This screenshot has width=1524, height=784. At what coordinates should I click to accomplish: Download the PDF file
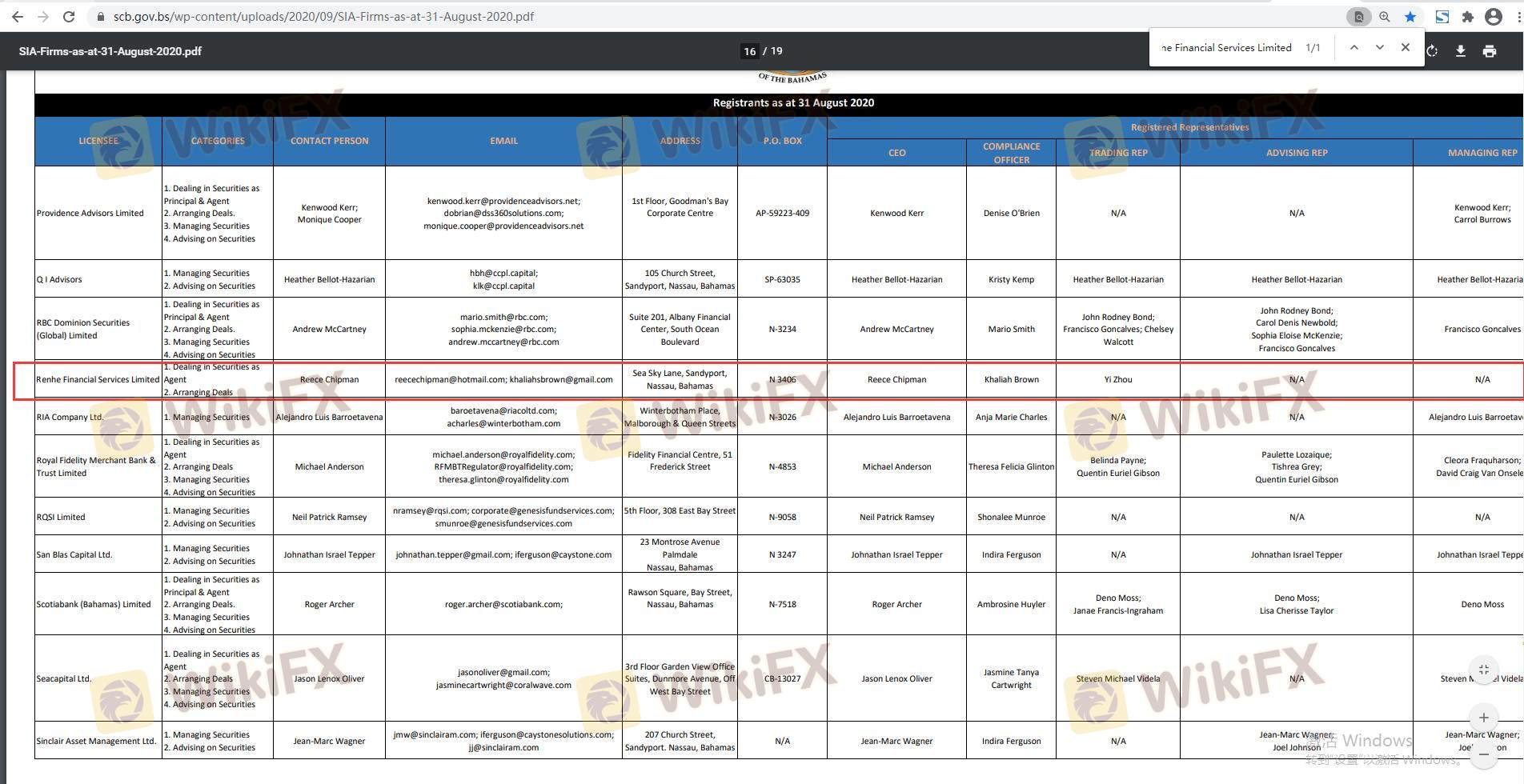1461,51
